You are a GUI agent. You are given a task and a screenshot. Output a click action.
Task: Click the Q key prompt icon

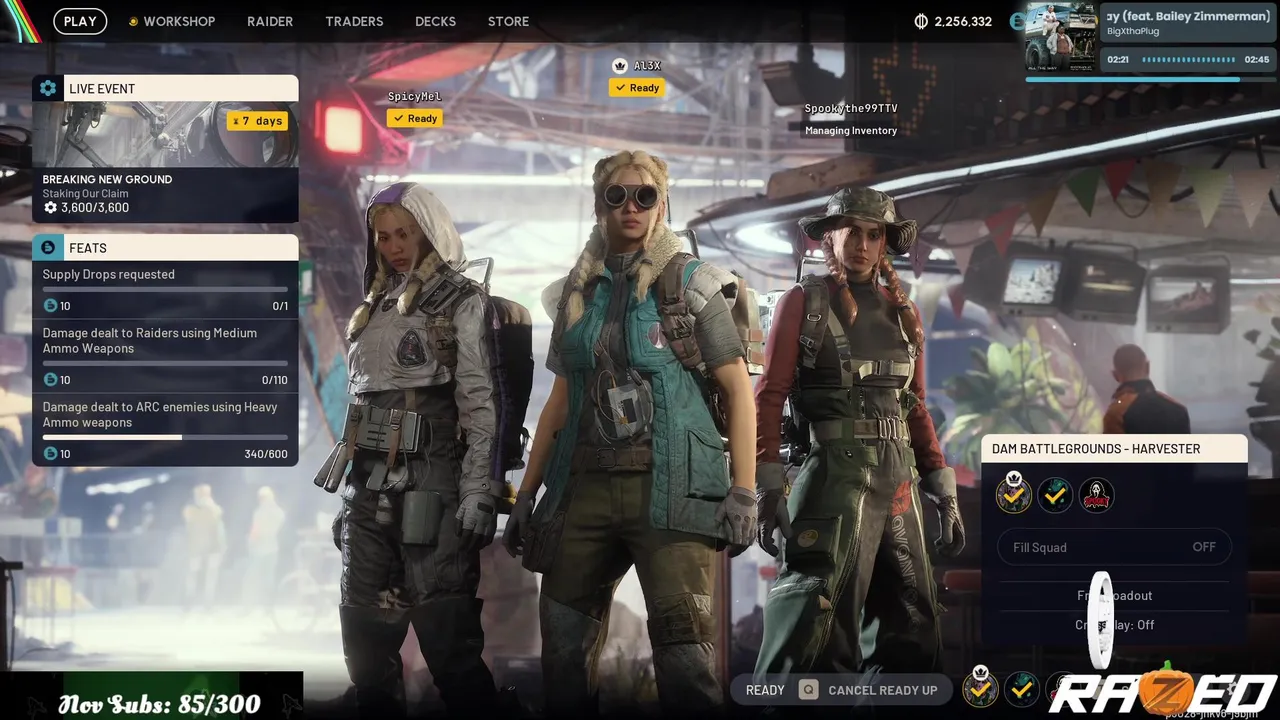808,689
